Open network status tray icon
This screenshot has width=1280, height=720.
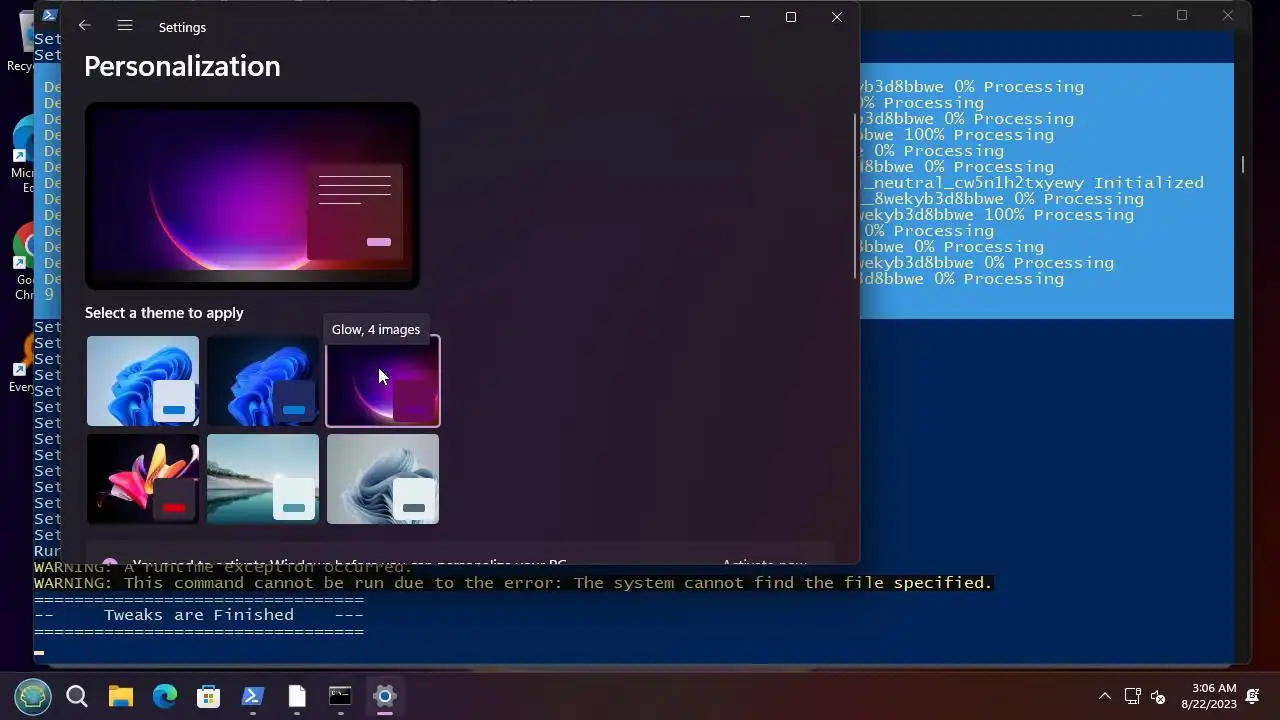tap(1133, 696)
